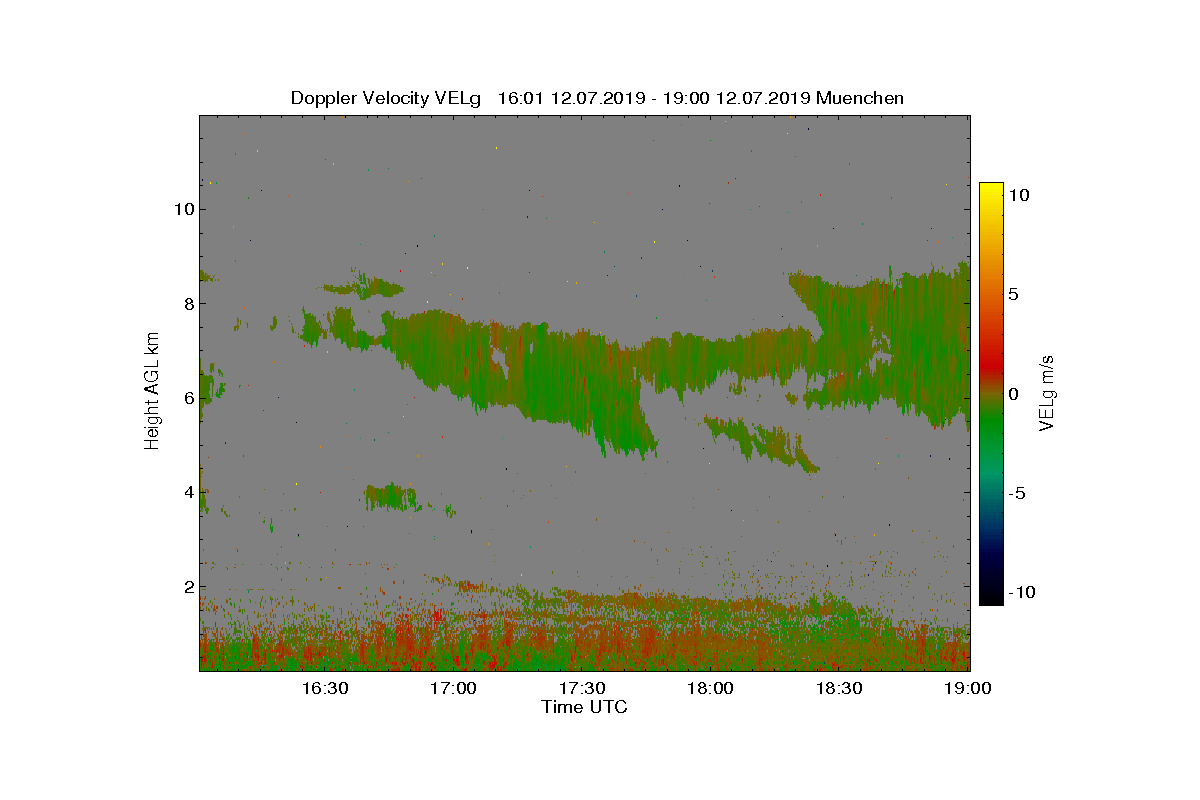Click the small cloud patch near 4 km height

[391, 497]
